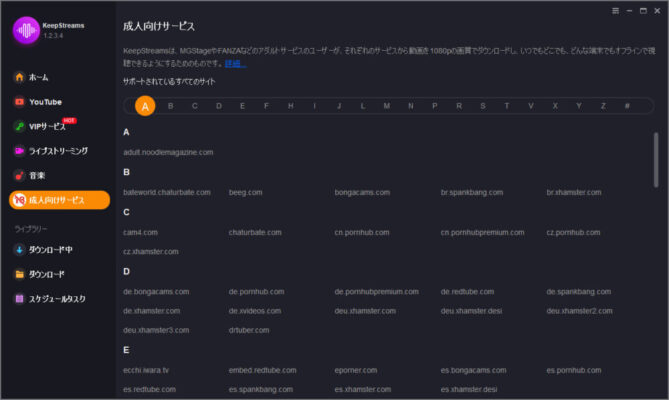This screenshot has height=400, width=669.
Task: Open the YouTube sidebar icon
Action: 19,102
